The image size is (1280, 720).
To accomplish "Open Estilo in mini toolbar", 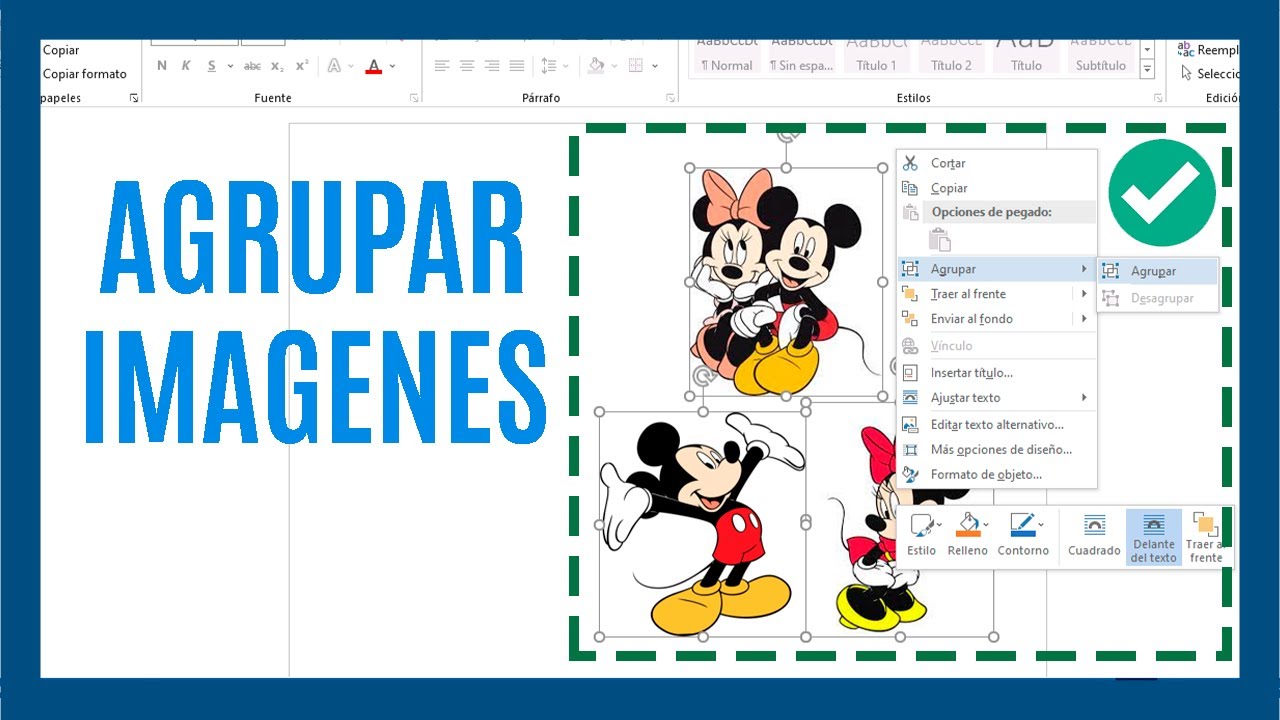I will [922, 536].
